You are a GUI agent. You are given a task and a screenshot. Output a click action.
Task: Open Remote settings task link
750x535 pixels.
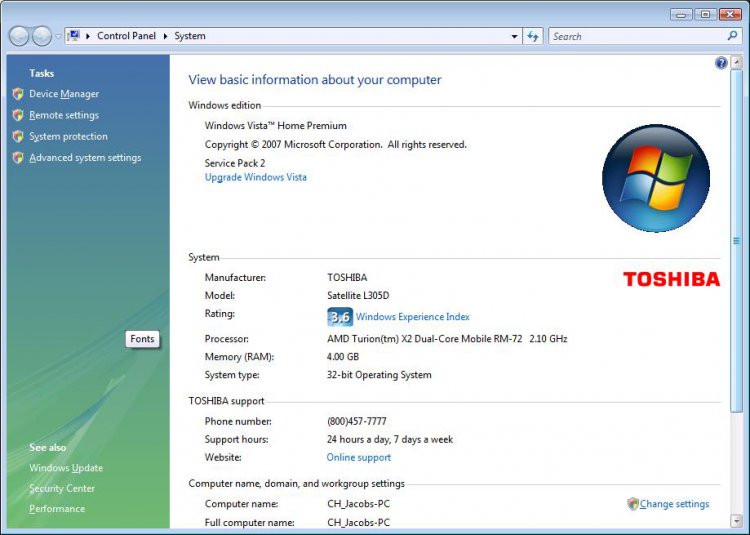click(x=64, y=115)
